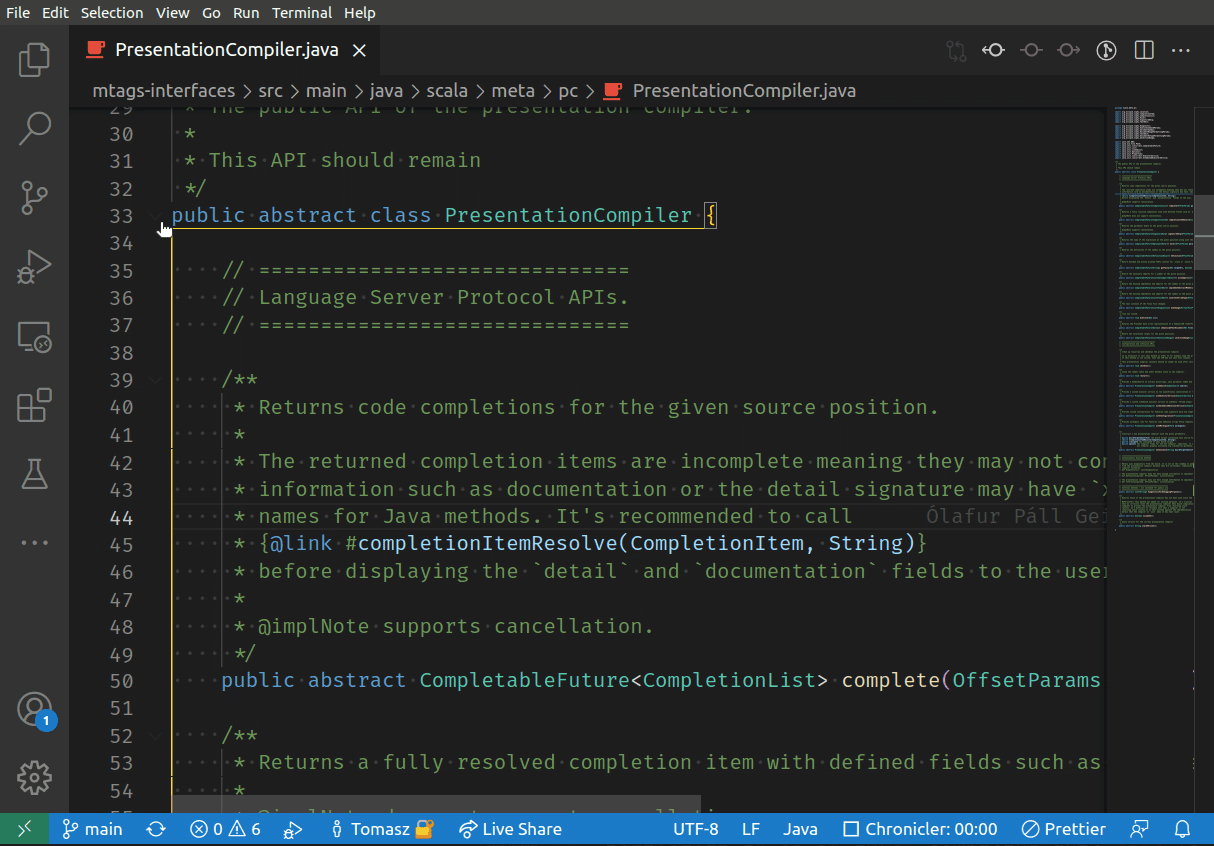1214x846 pixels.
Task: Open the Terminal menu
Action: tap(302, 13)
